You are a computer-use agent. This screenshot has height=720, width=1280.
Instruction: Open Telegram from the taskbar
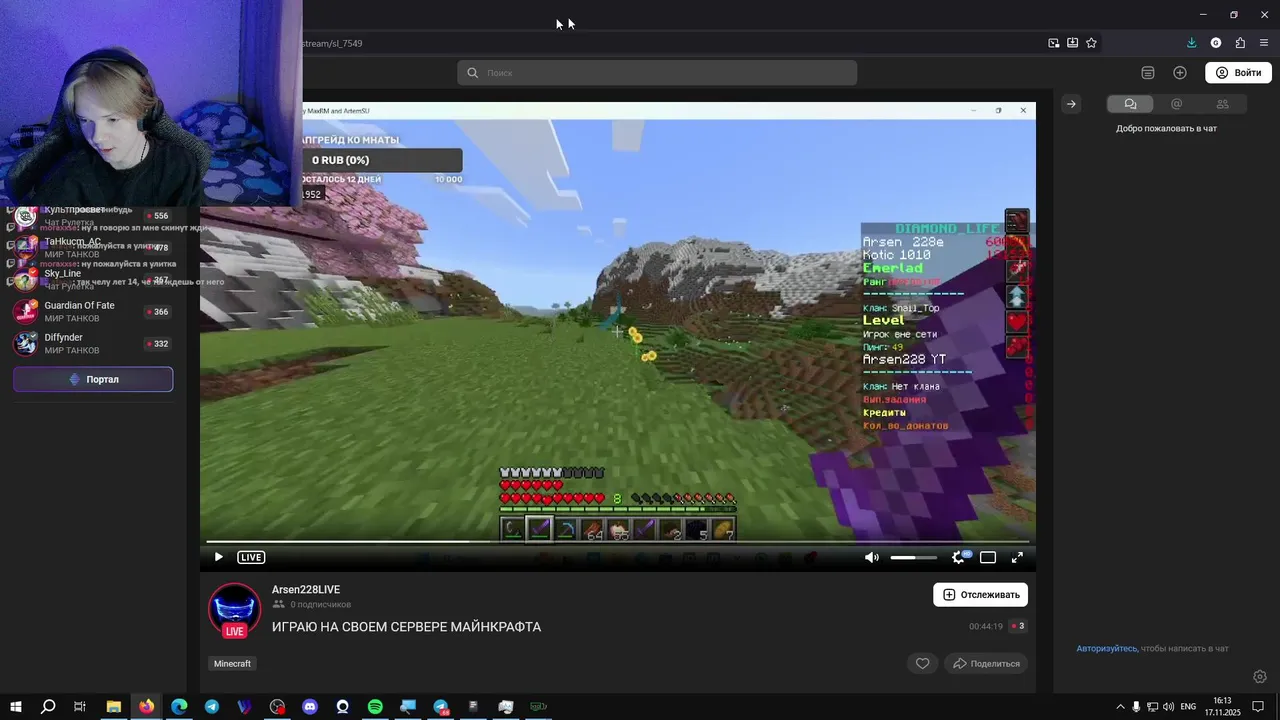(212, 706)
